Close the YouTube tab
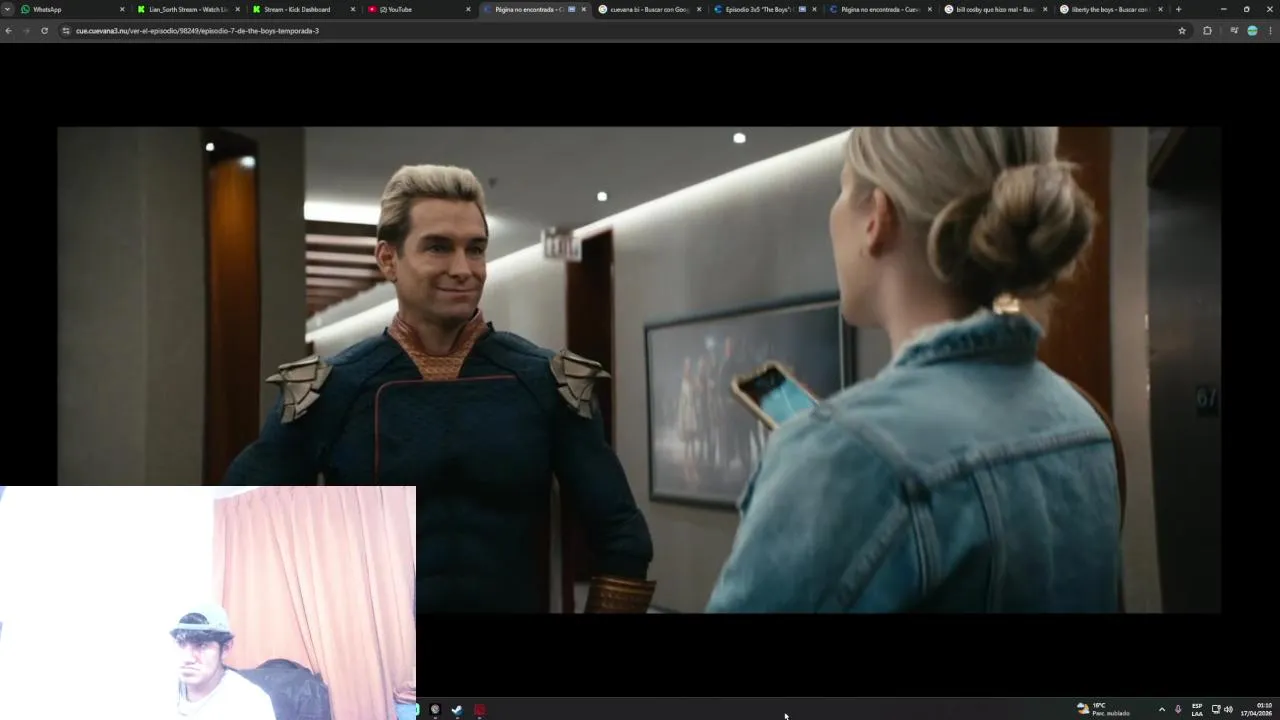The image size is (1280, 720). tap(468, 9)
